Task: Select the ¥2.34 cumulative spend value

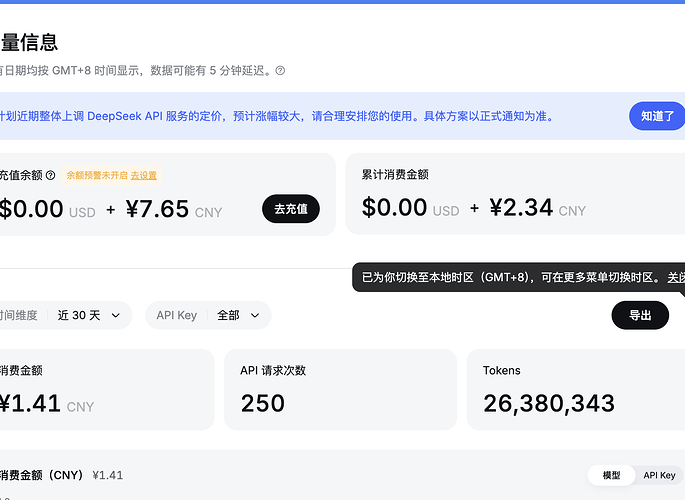Action: tap(521, 207)
